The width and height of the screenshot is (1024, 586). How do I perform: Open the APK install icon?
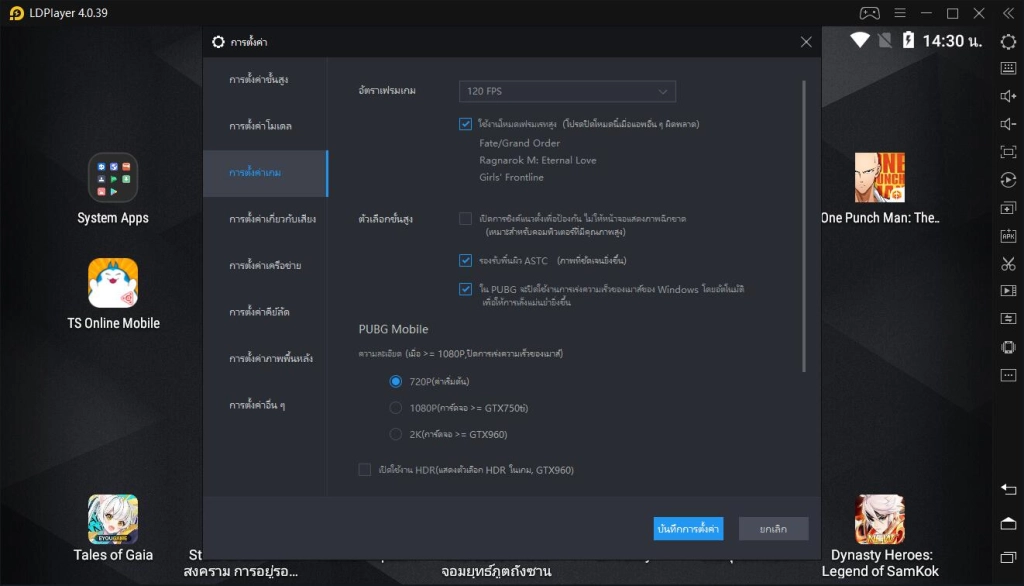(x=1008, y=236)
